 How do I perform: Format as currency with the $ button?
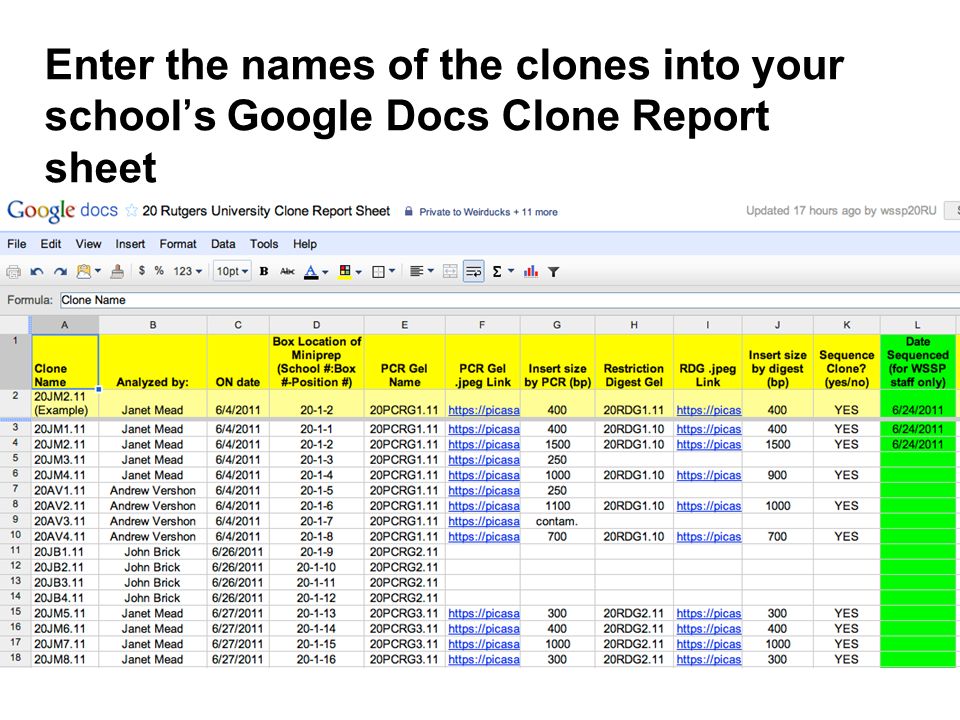[142, 270]
